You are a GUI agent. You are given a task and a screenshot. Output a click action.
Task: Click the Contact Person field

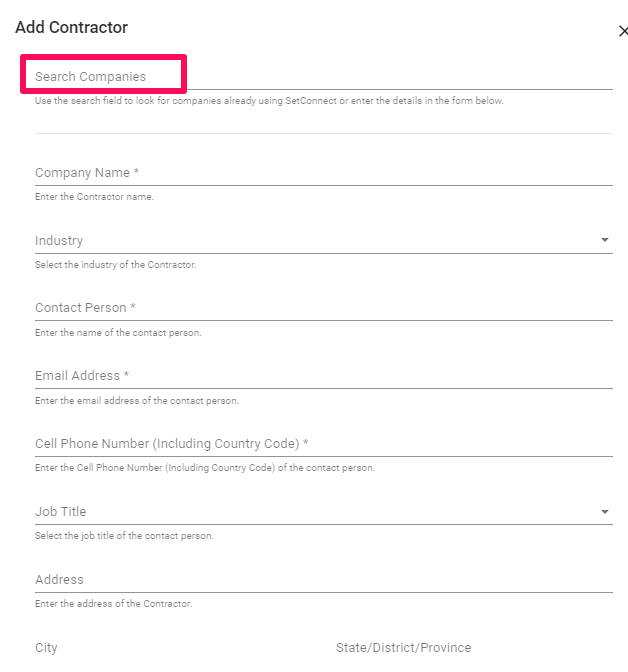click(324, 308)
